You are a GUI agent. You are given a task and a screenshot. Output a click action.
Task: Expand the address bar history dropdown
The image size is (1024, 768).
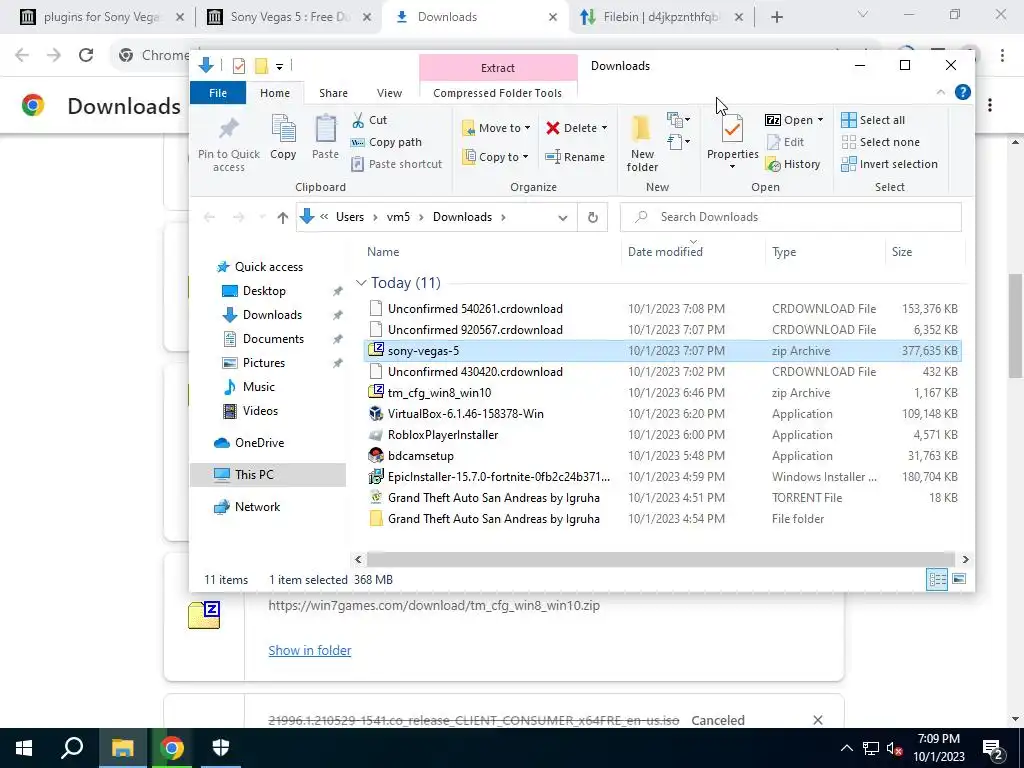562,217
